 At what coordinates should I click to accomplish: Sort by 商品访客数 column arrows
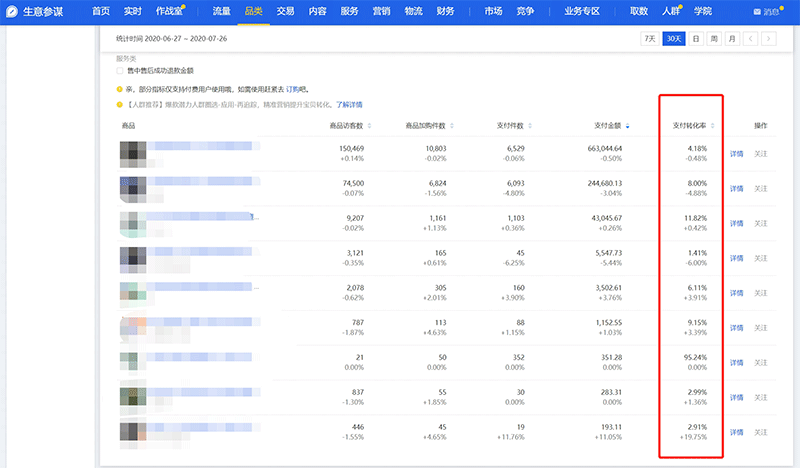tap(372, 126)
